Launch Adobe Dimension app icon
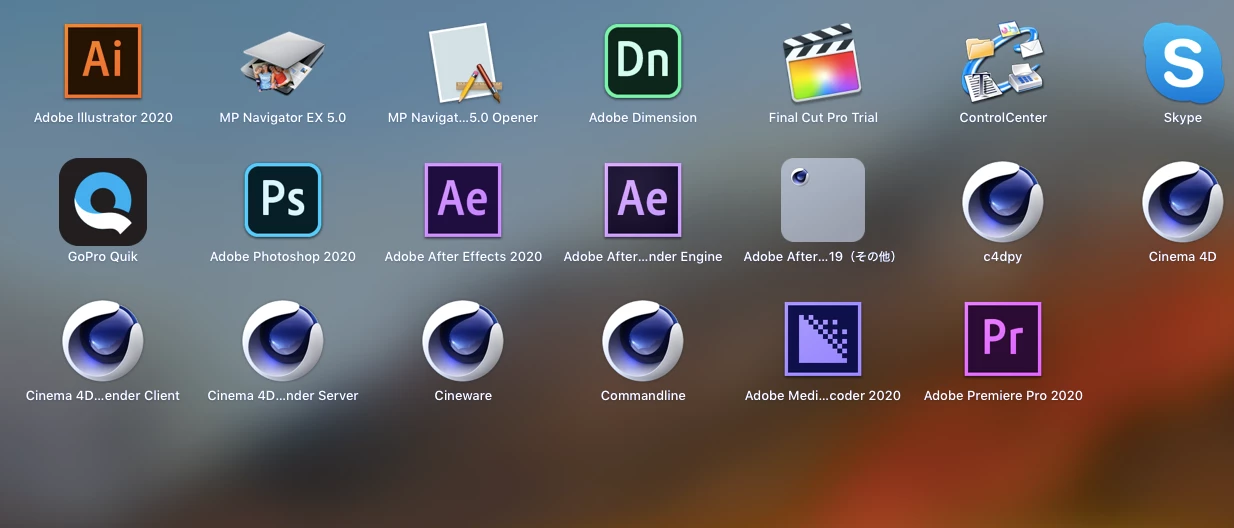The width and height of the screenshot is (1234, 528). (x=643, y=61)
